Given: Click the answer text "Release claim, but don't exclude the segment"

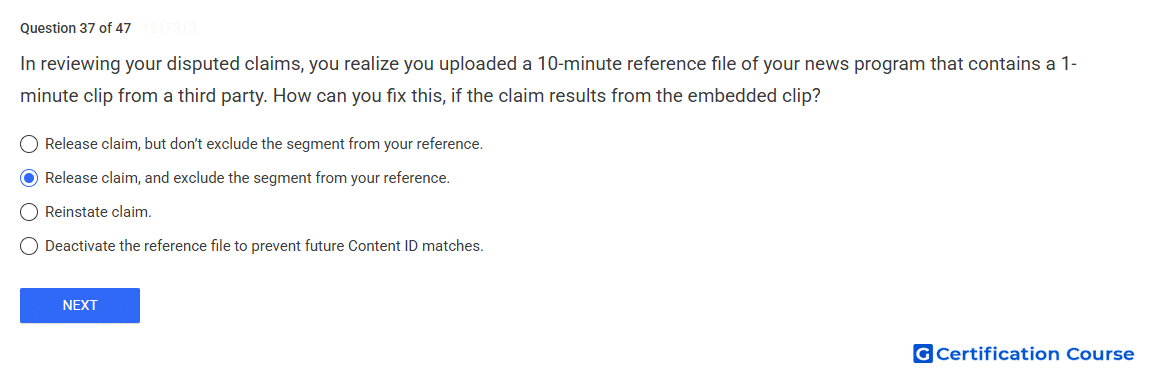Looking at the screenshot, I should point(264,144).
